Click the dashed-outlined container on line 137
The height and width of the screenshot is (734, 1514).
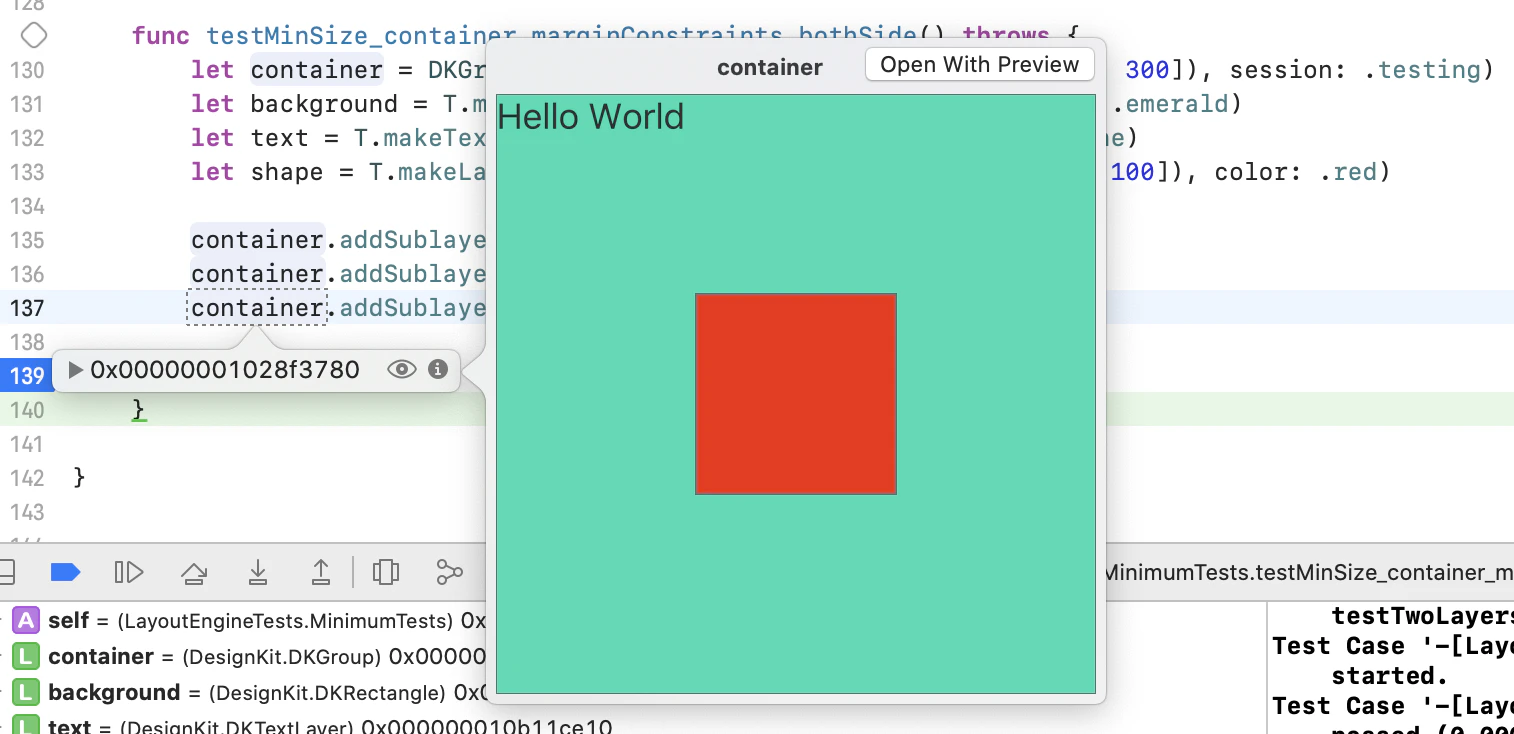(x=257, y=308)
